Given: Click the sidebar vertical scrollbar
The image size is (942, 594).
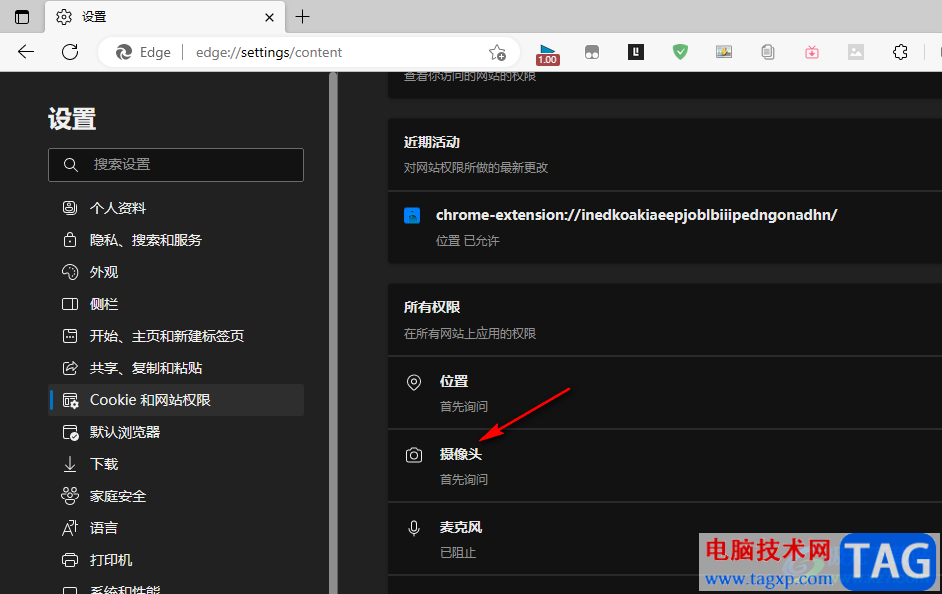Looking at the screenshot, I should click(333, 333).
